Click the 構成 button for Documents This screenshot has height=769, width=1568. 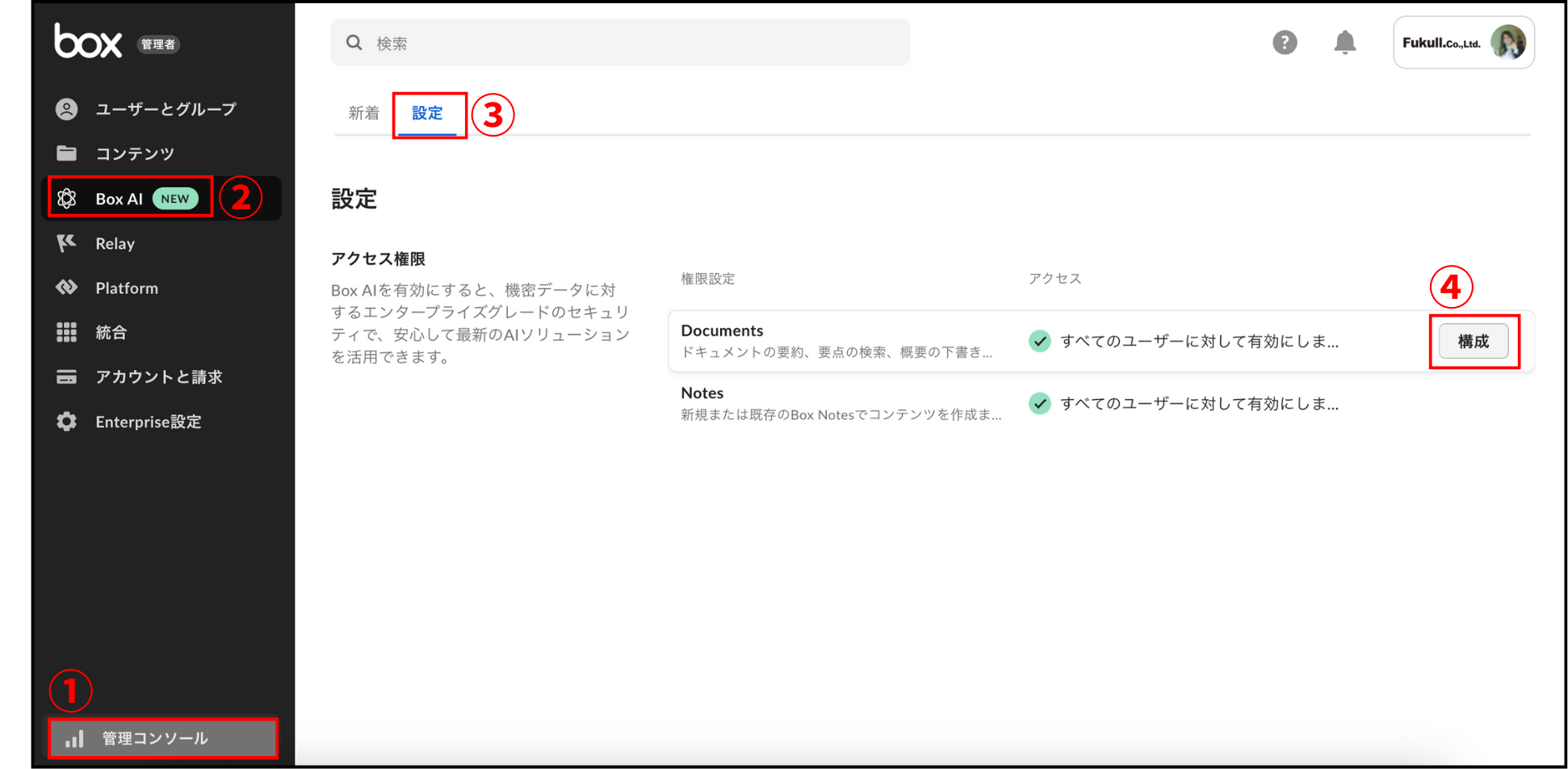click(x=1474, y=341)
